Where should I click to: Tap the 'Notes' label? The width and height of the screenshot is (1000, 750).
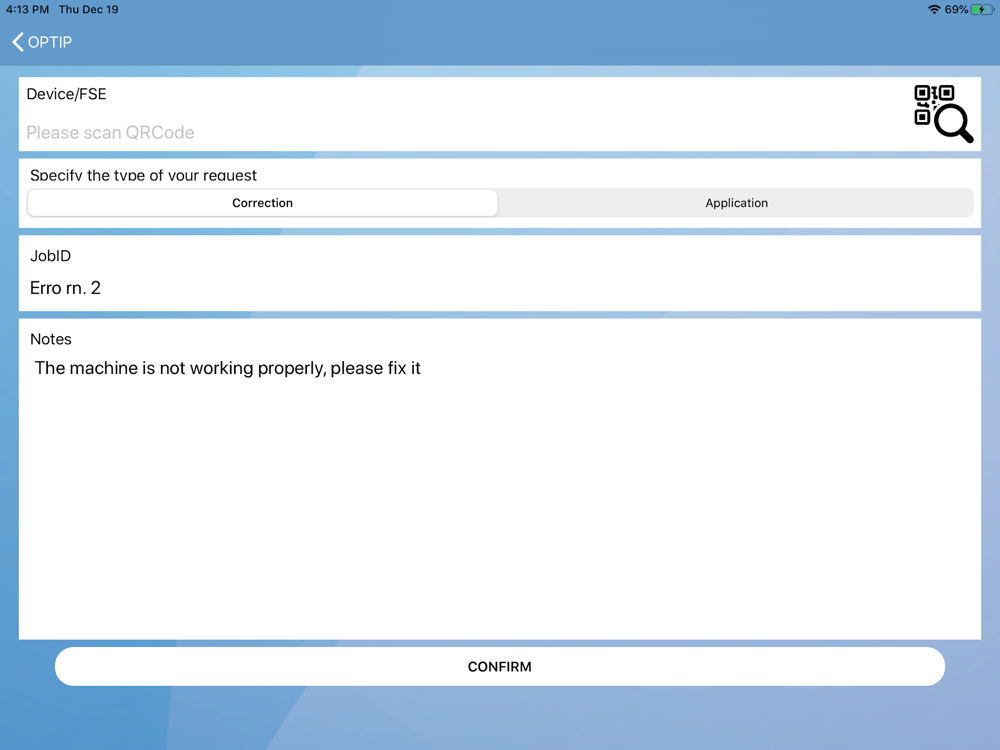pos(51,339)
